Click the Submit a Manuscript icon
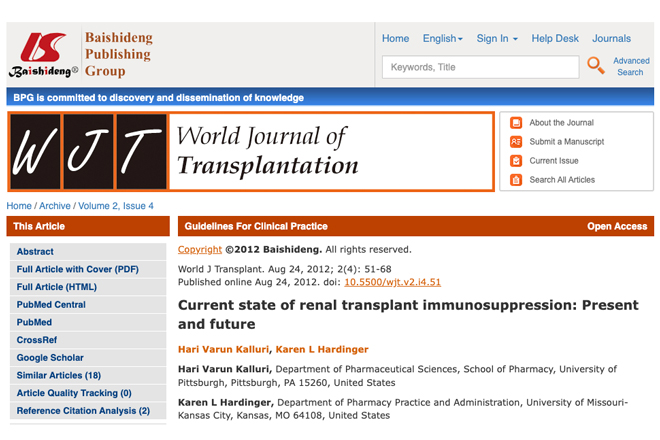 pyautogui.click(x=516, y=141)
